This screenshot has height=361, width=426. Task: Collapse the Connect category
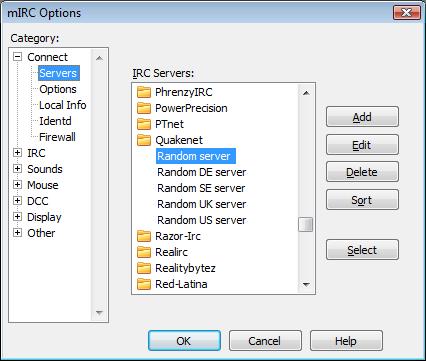pos(17,56)
